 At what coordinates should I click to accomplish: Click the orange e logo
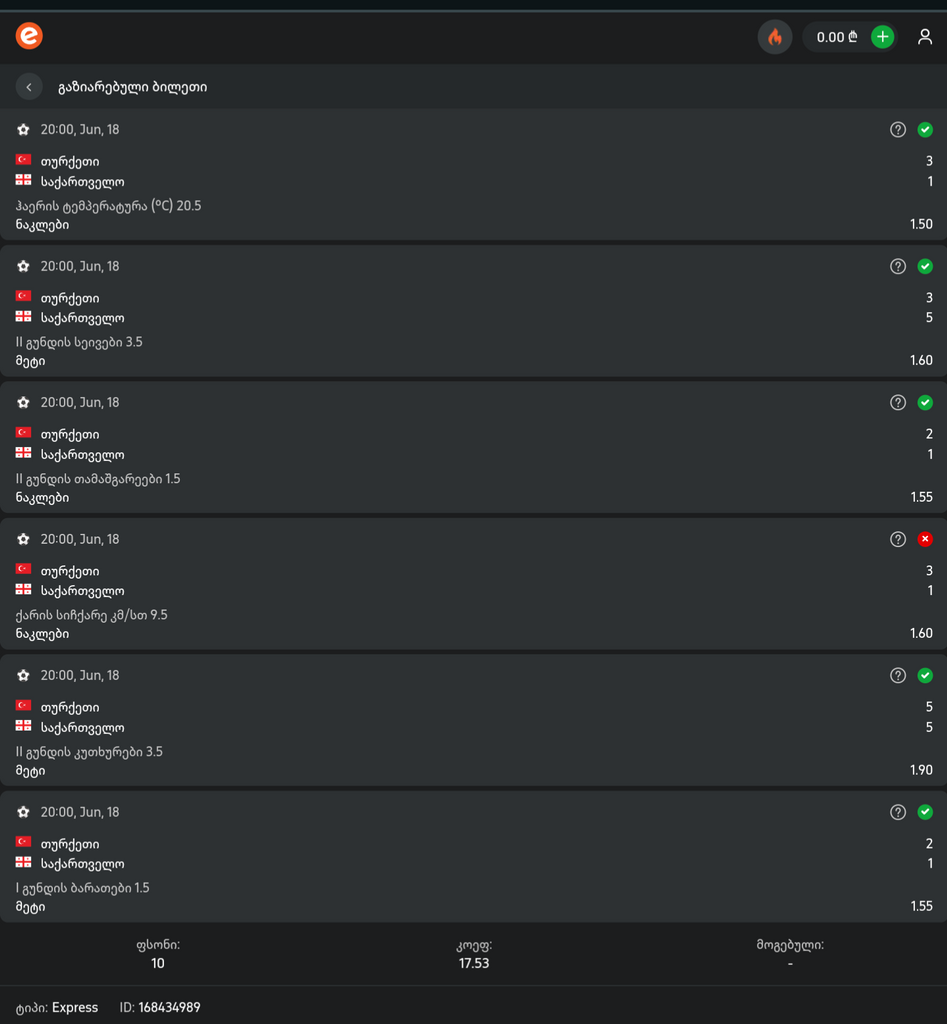pyautogui.click(x=29, y=37)
